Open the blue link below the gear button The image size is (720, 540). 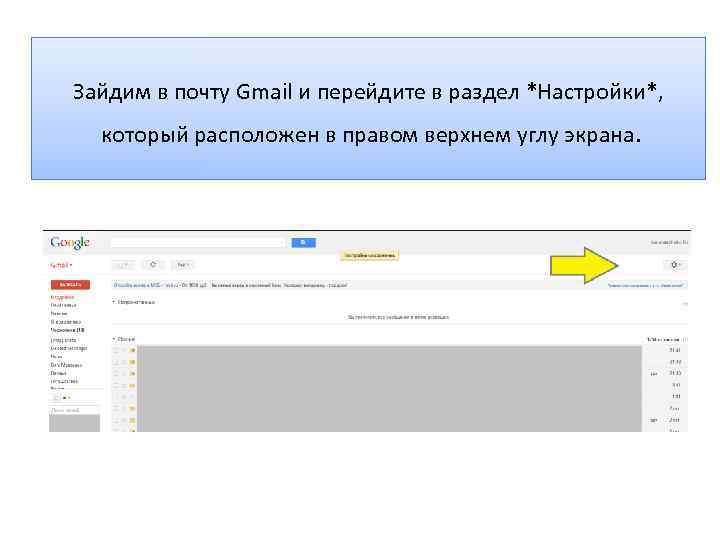(x=646, y=286)
